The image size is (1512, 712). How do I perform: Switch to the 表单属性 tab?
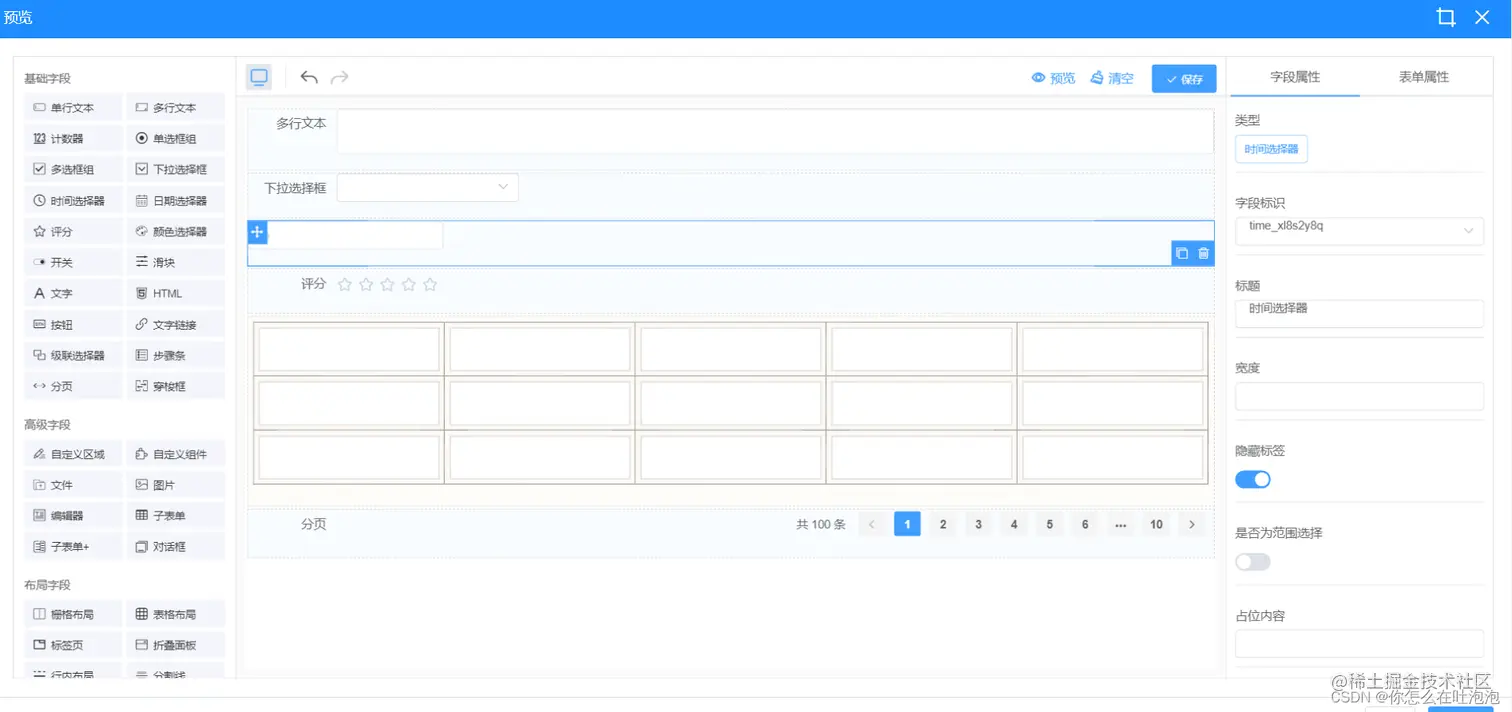pos(1423,75)
